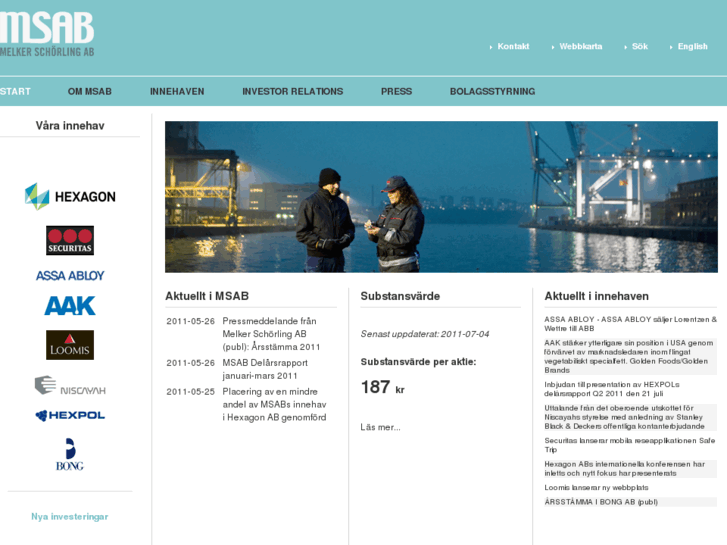The image size is (727, 545).
Task: Click the harbor banner photo
Action: point(441,197)
